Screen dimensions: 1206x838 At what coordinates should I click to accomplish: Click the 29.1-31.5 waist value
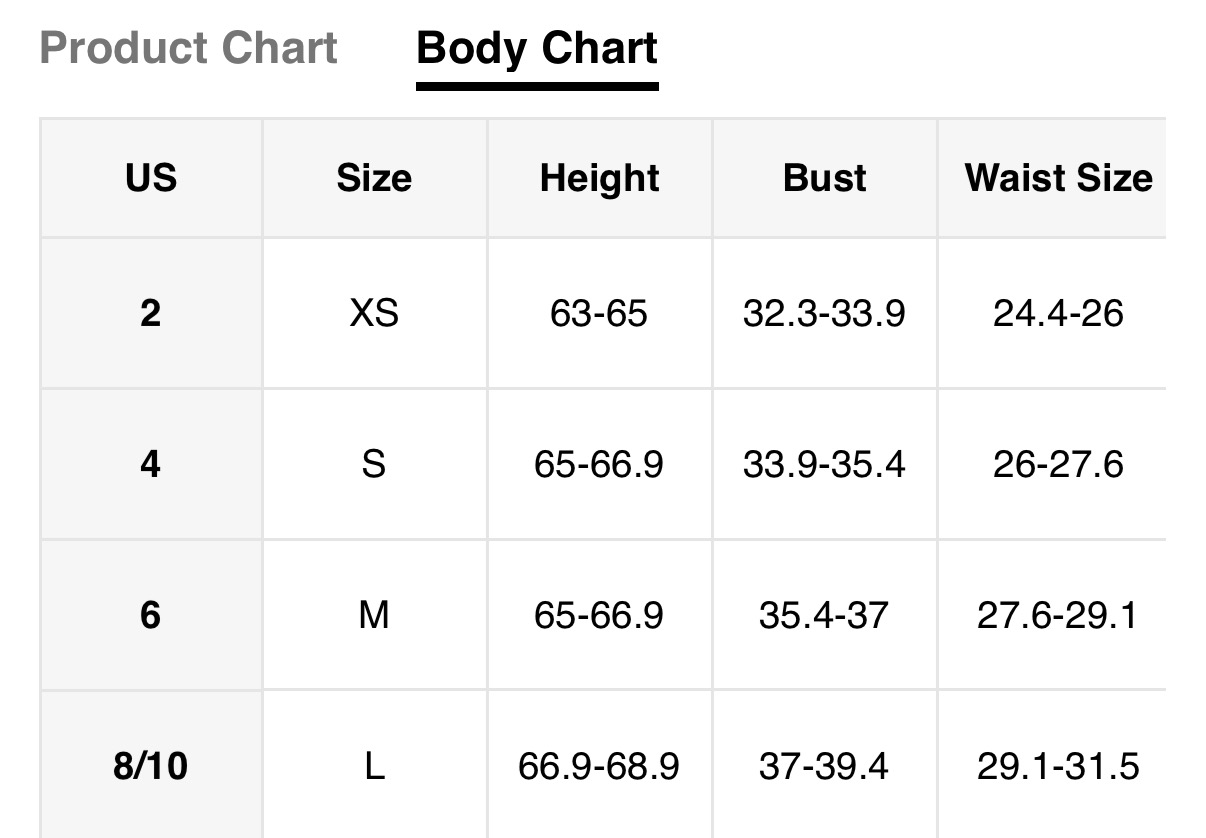pyautogui.click(x=1057, y=766)
